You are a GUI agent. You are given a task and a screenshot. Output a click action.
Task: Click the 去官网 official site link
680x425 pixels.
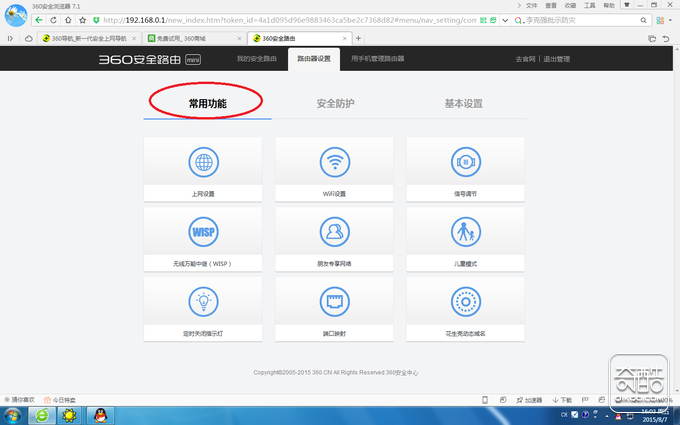(x=525, y=59)
